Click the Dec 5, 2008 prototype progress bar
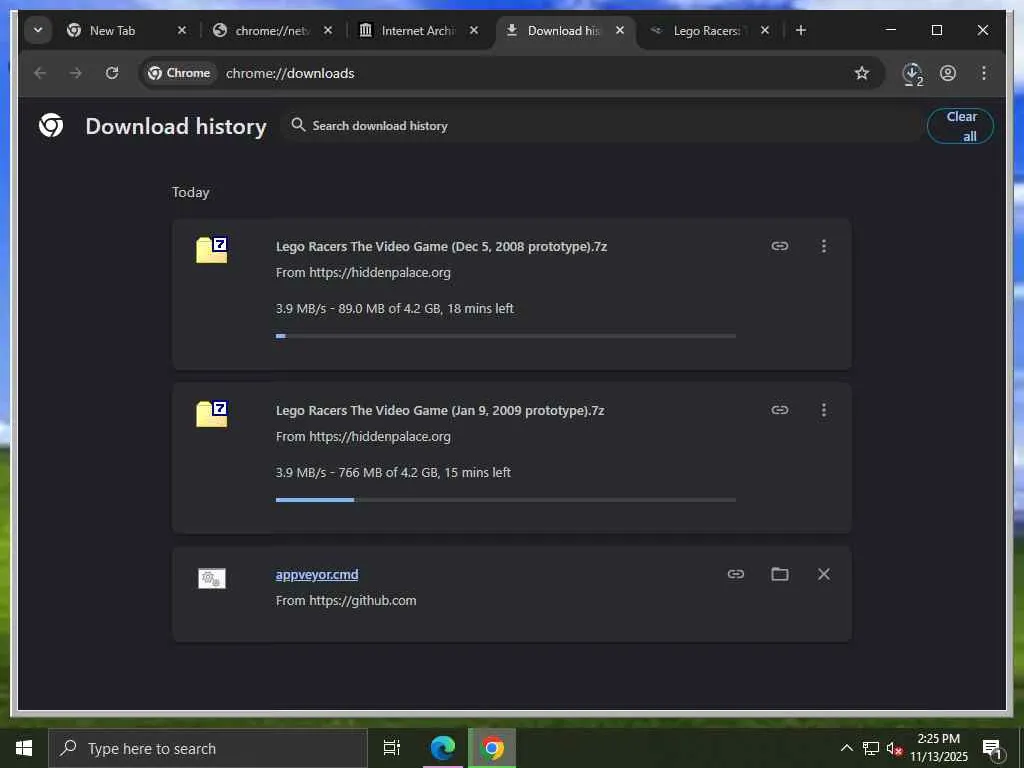Screen dimensions: 1024x768 [505, 336]
